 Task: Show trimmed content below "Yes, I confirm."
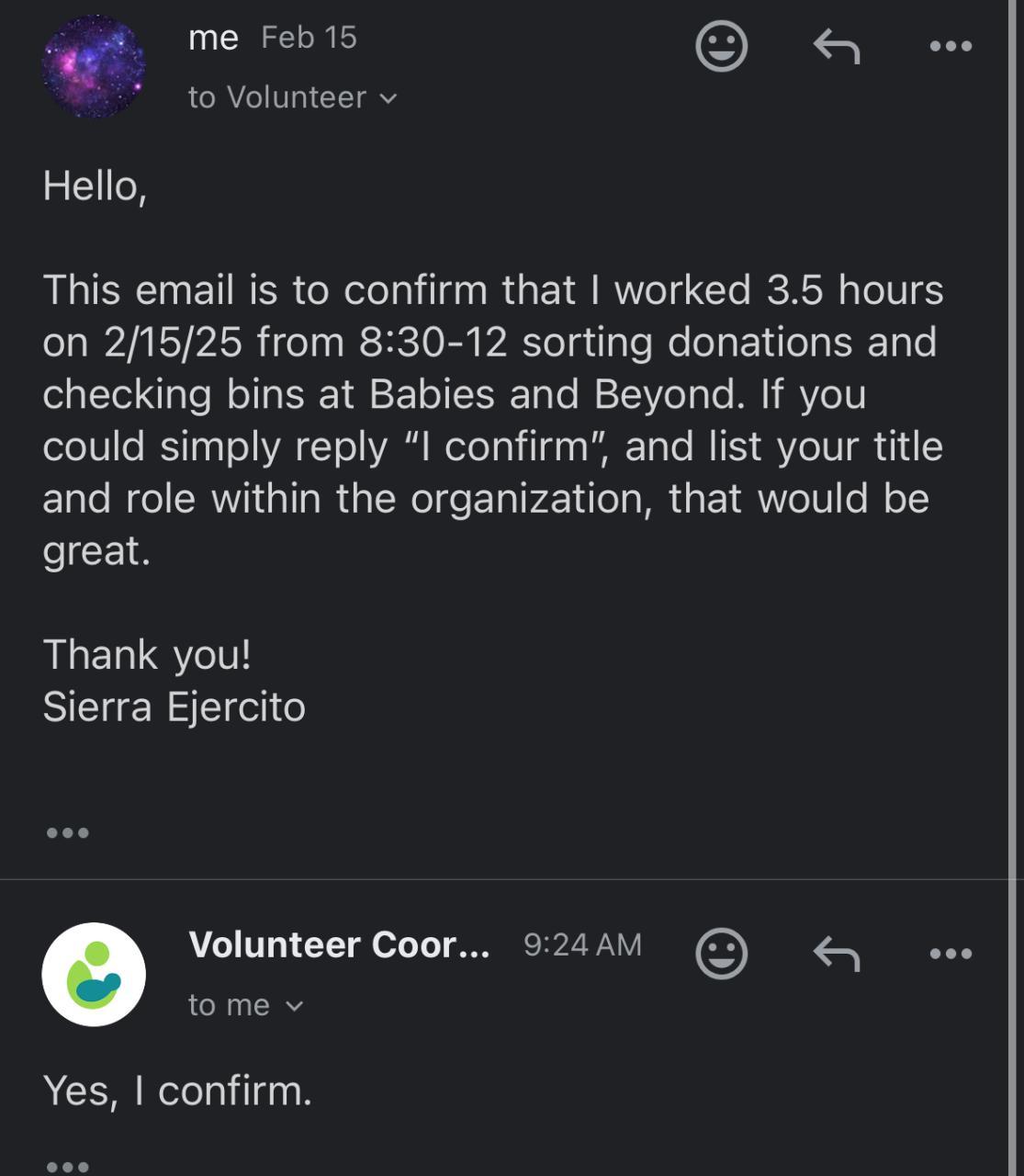pos(67,1166)
